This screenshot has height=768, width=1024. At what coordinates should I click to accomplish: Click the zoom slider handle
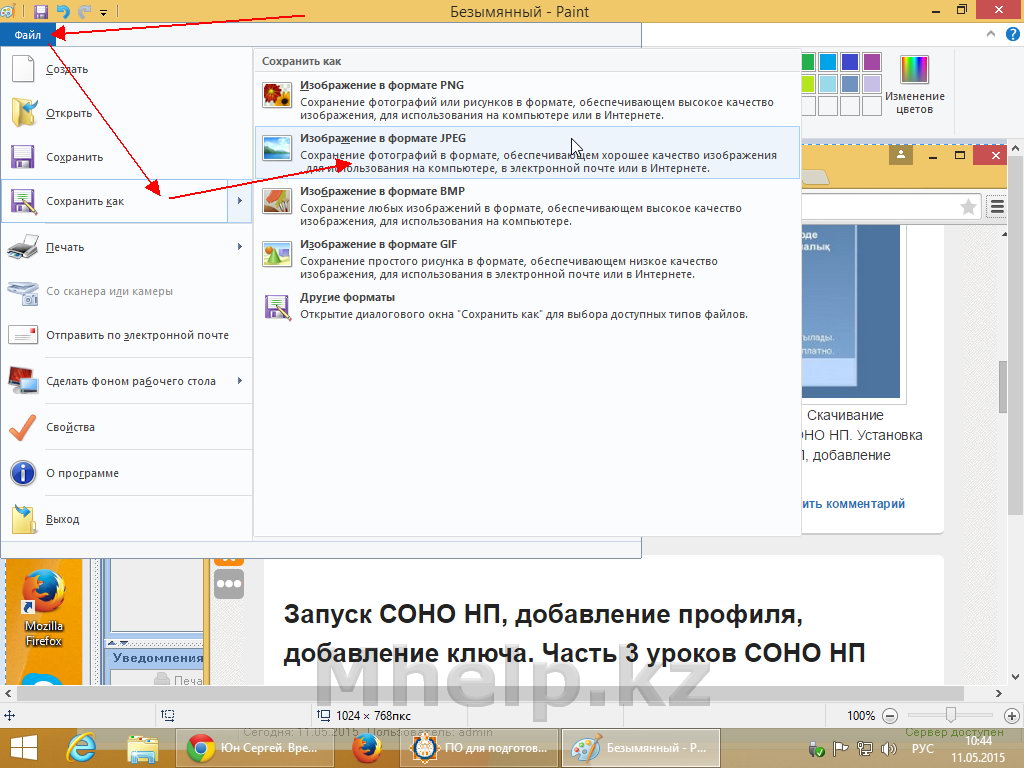click(x=951, y=715)
